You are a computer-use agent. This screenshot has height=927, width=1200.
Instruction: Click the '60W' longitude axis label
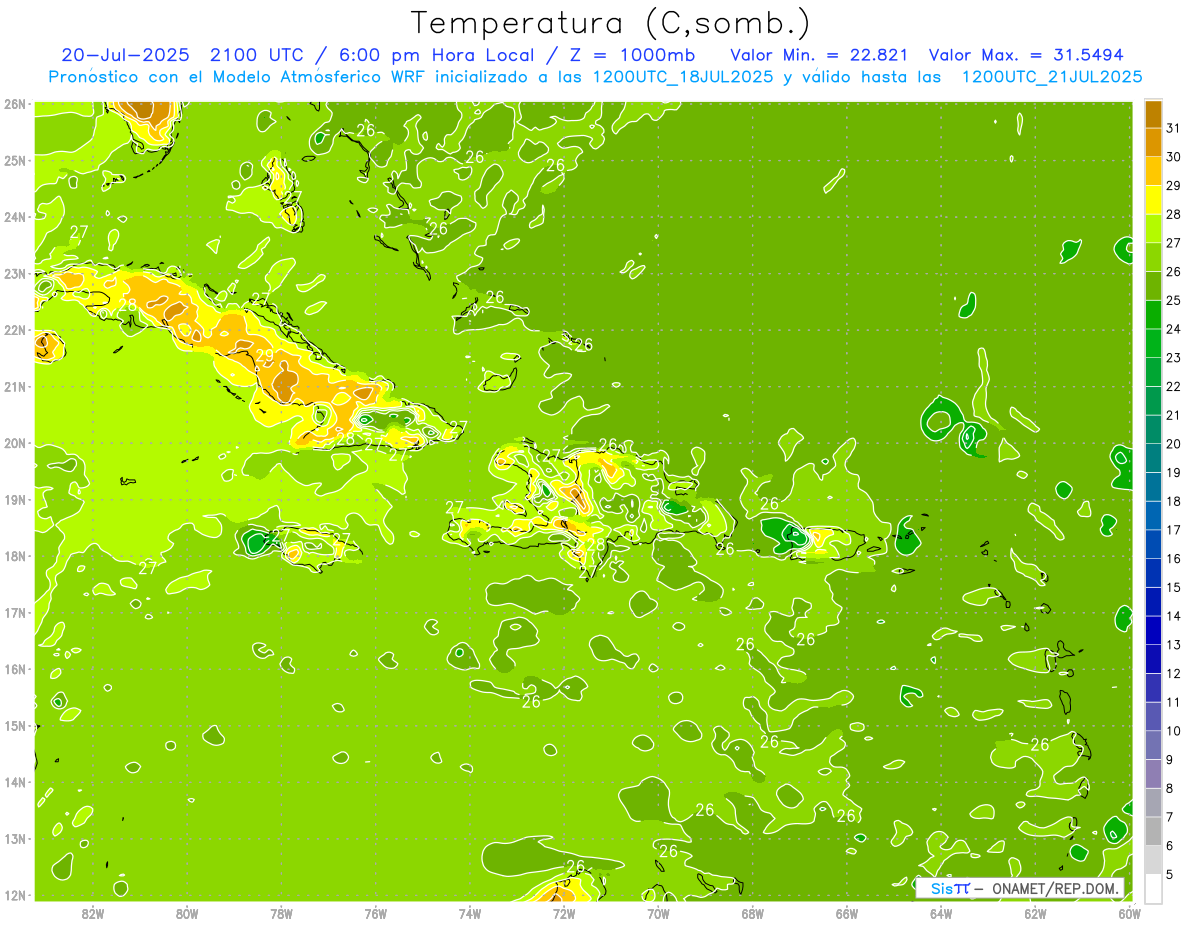[x=1129, y=913]
